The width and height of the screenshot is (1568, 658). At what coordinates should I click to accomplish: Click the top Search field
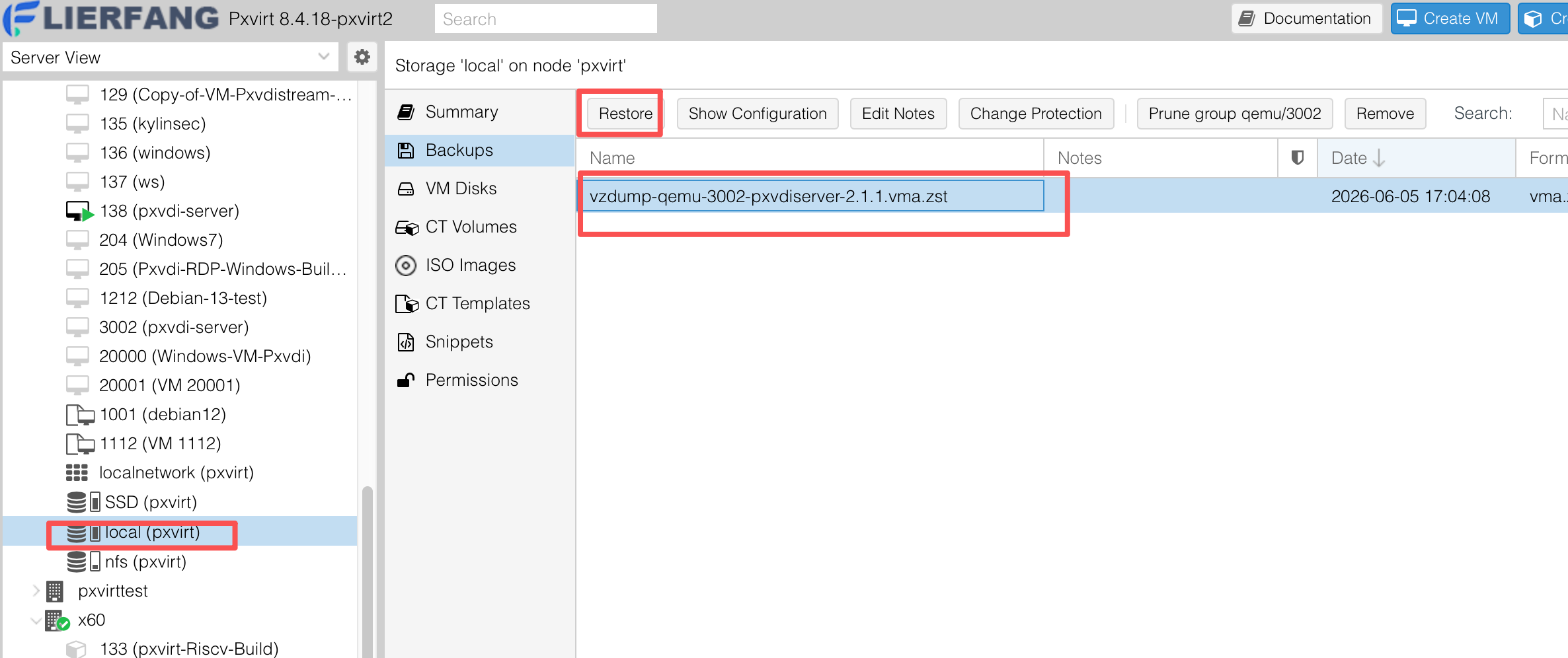[x=545, y=18]
